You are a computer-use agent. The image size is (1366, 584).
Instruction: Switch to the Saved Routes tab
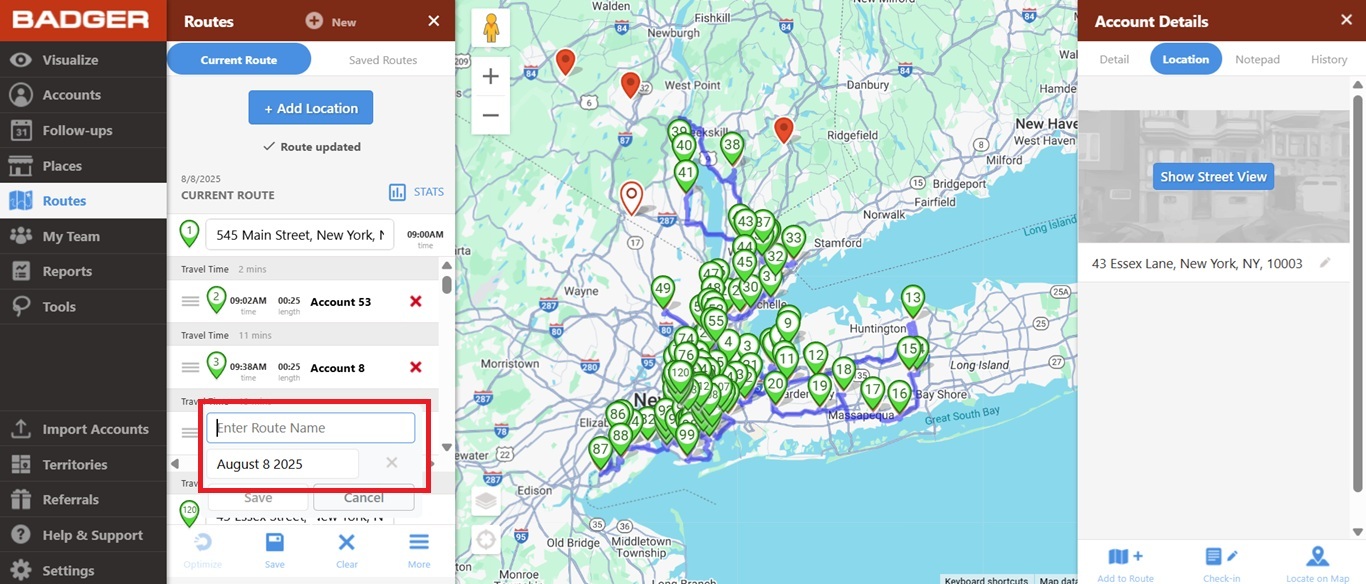click(x=383, y=60)
